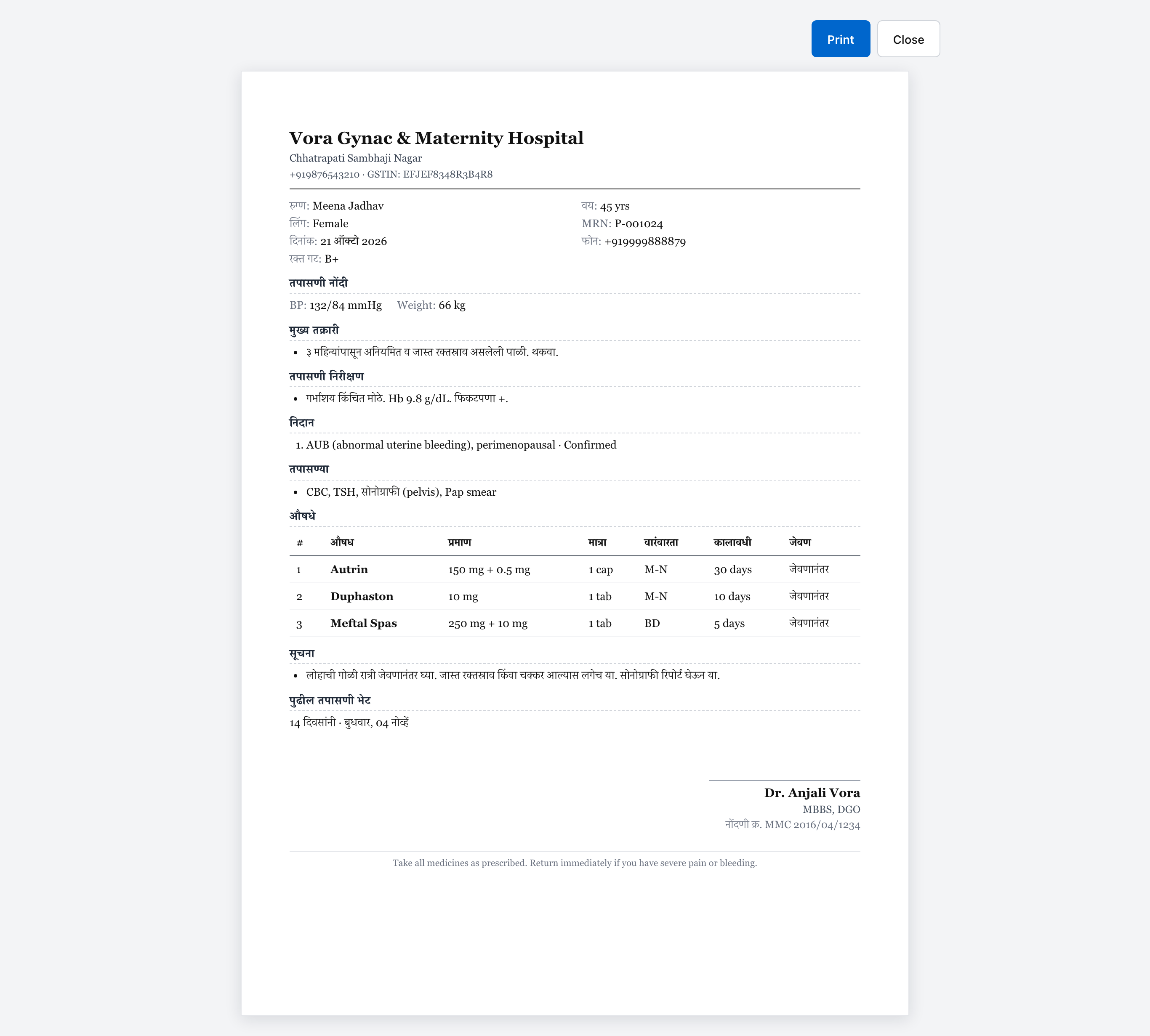Image resolution: width=1150 pixels, height=1036 pixels.
Task: Click the Meftal Spas frequency 'BD'
Action: (652, 623)
